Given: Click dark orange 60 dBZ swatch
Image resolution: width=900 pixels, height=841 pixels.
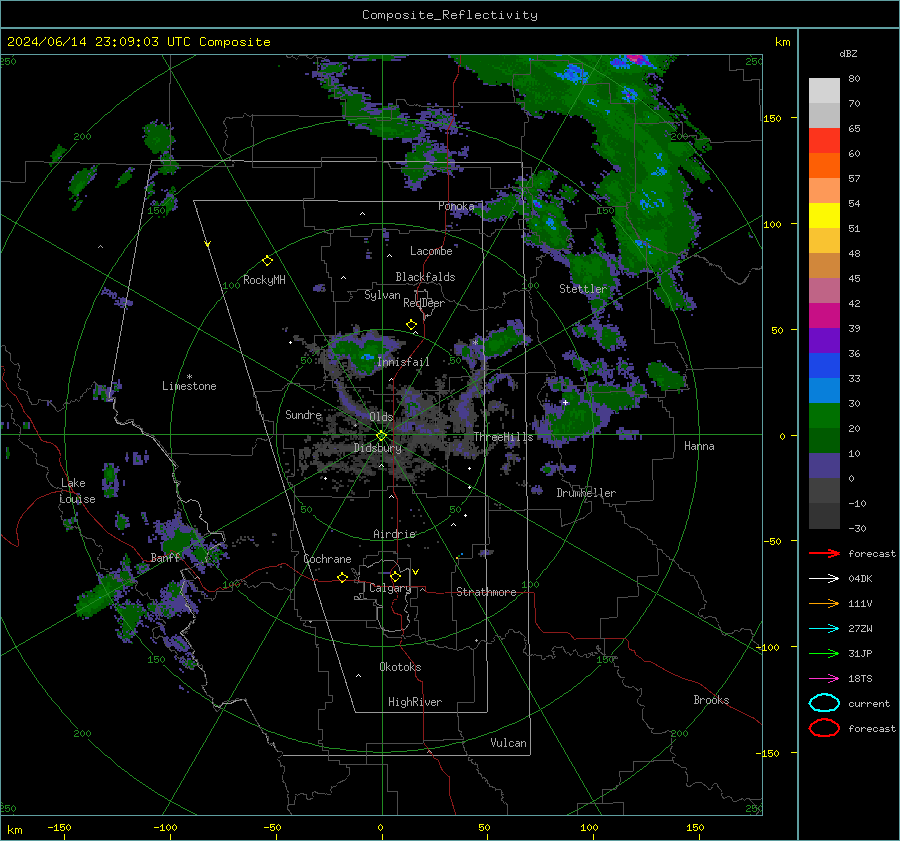Looking at the screenshot, I should pos(824,165).
